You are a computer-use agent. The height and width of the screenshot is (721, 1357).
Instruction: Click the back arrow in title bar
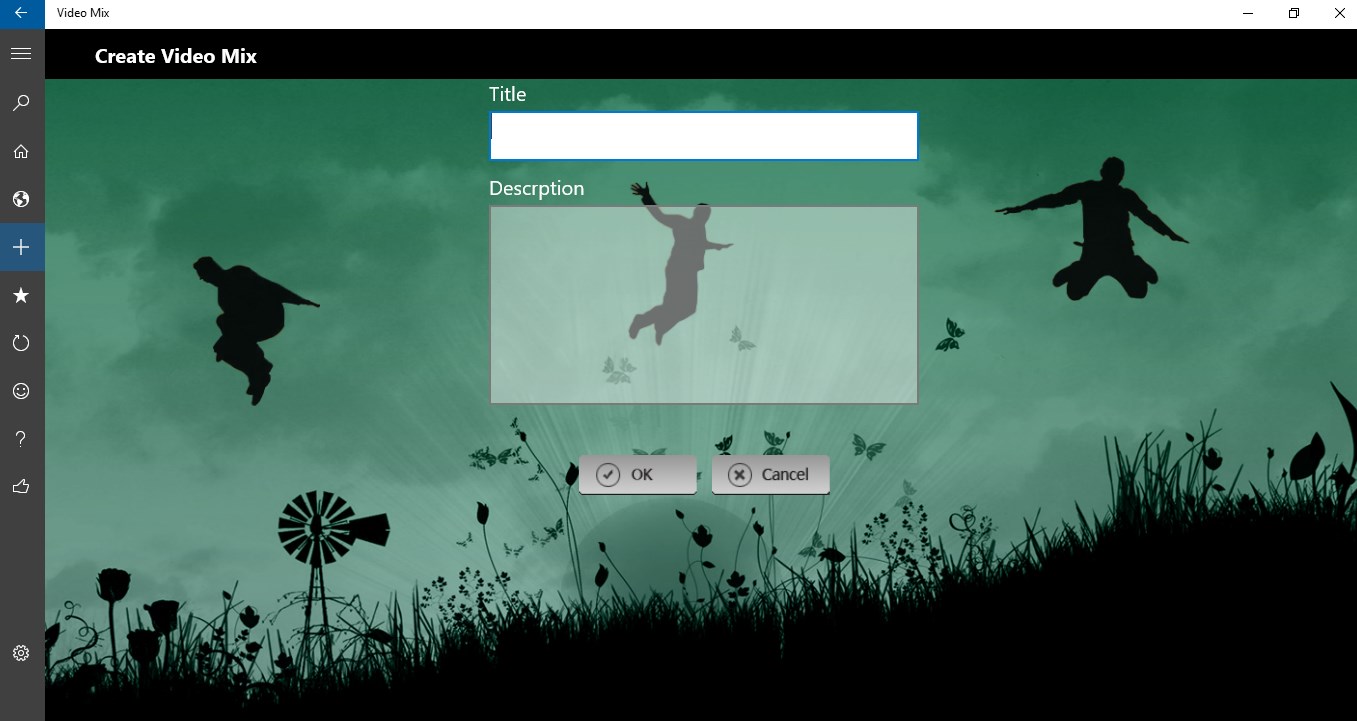pyautogui.click(x=21, y=13)
